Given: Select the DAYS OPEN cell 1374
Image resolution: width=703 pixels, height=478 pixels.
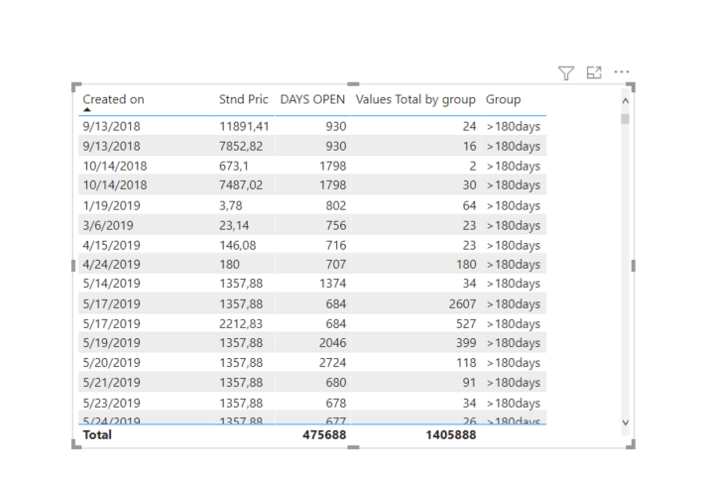Looking at the screenshot, I should (333, 283).
